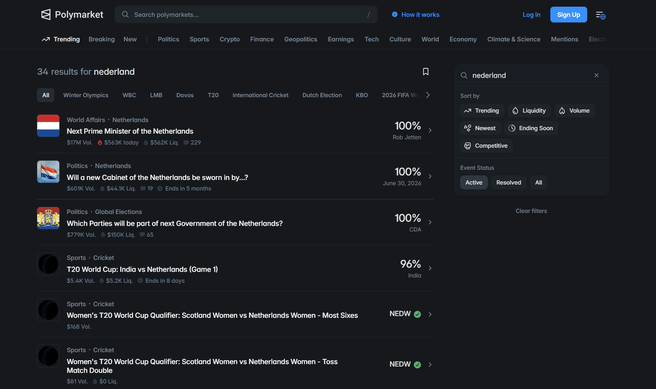Filter by Winter Olympics chip

86,95
